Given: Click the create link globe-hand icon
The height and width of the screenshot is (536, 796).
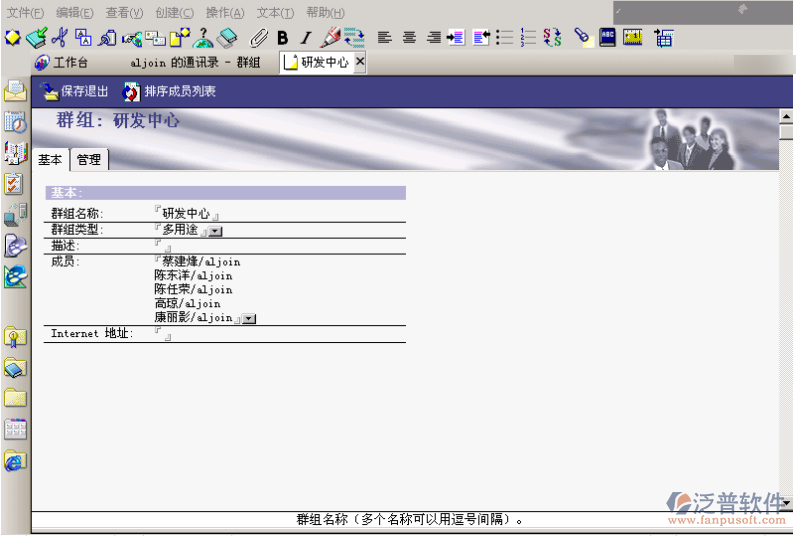Looking at the screenshot, I should (x=131, y=39).
